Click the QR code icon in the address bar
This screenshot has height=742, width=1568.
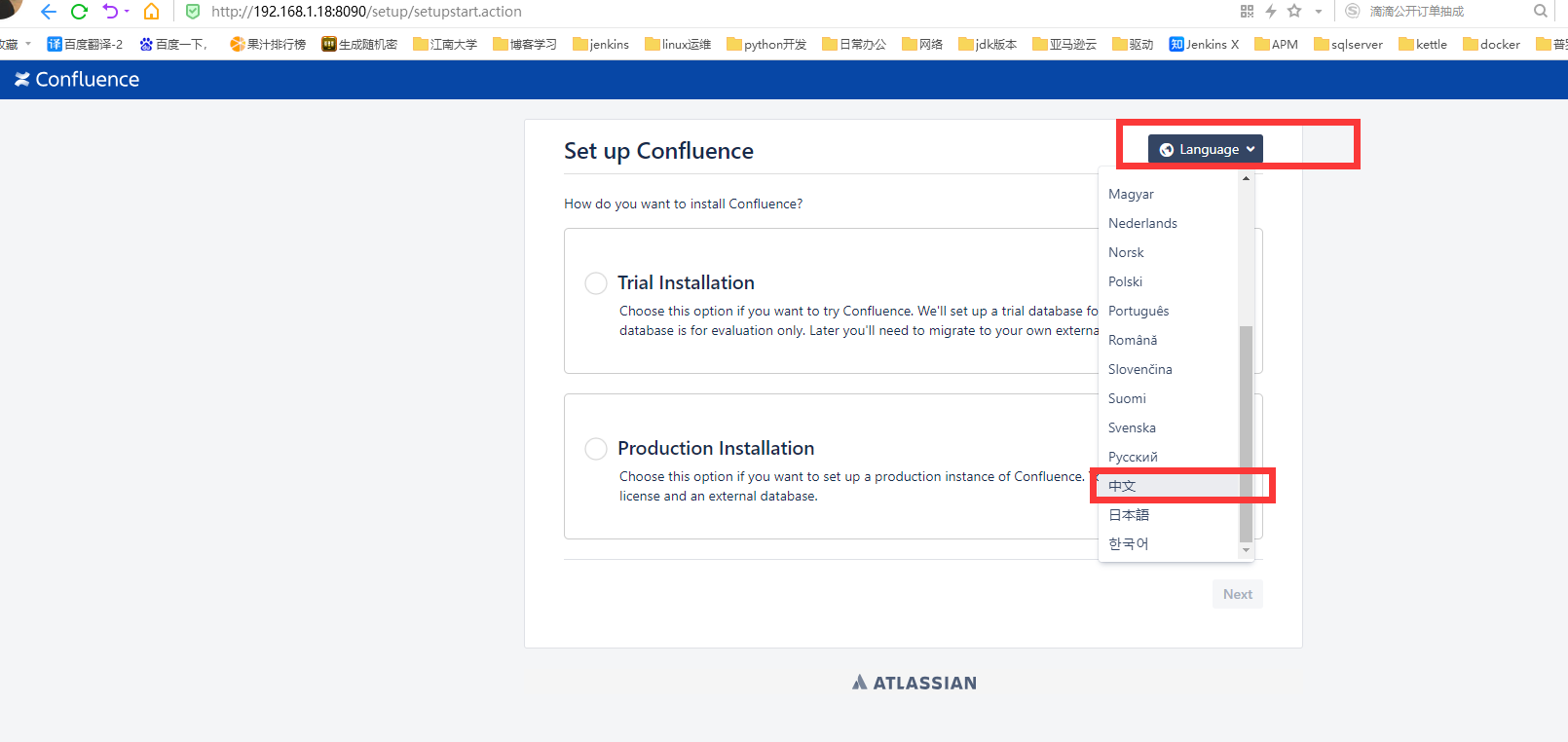1247,12
